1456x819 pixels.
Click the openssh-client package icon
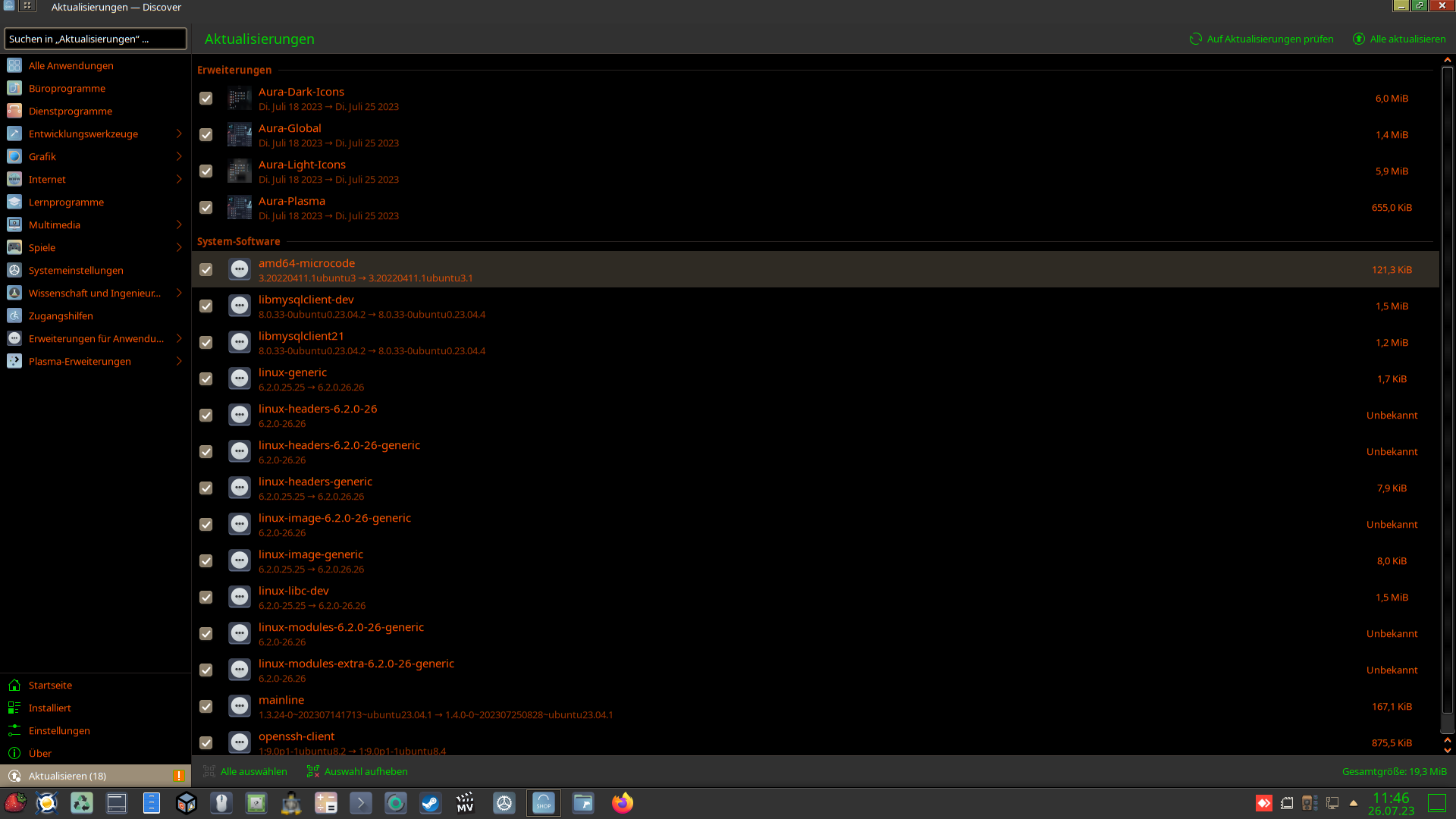(x=240, y=742)
